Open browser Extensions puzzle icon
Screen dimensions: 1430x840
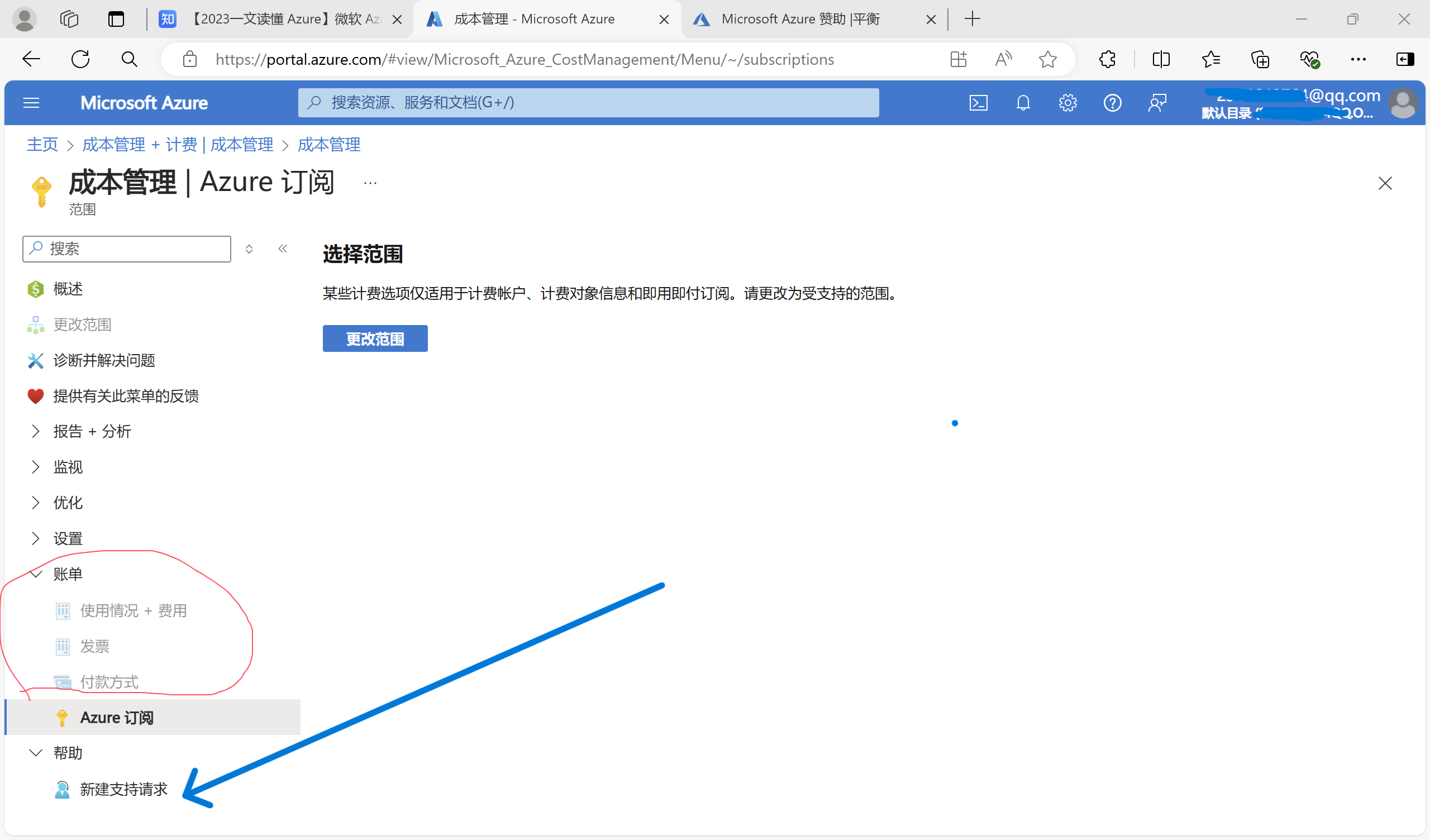tap(1107, 59)
